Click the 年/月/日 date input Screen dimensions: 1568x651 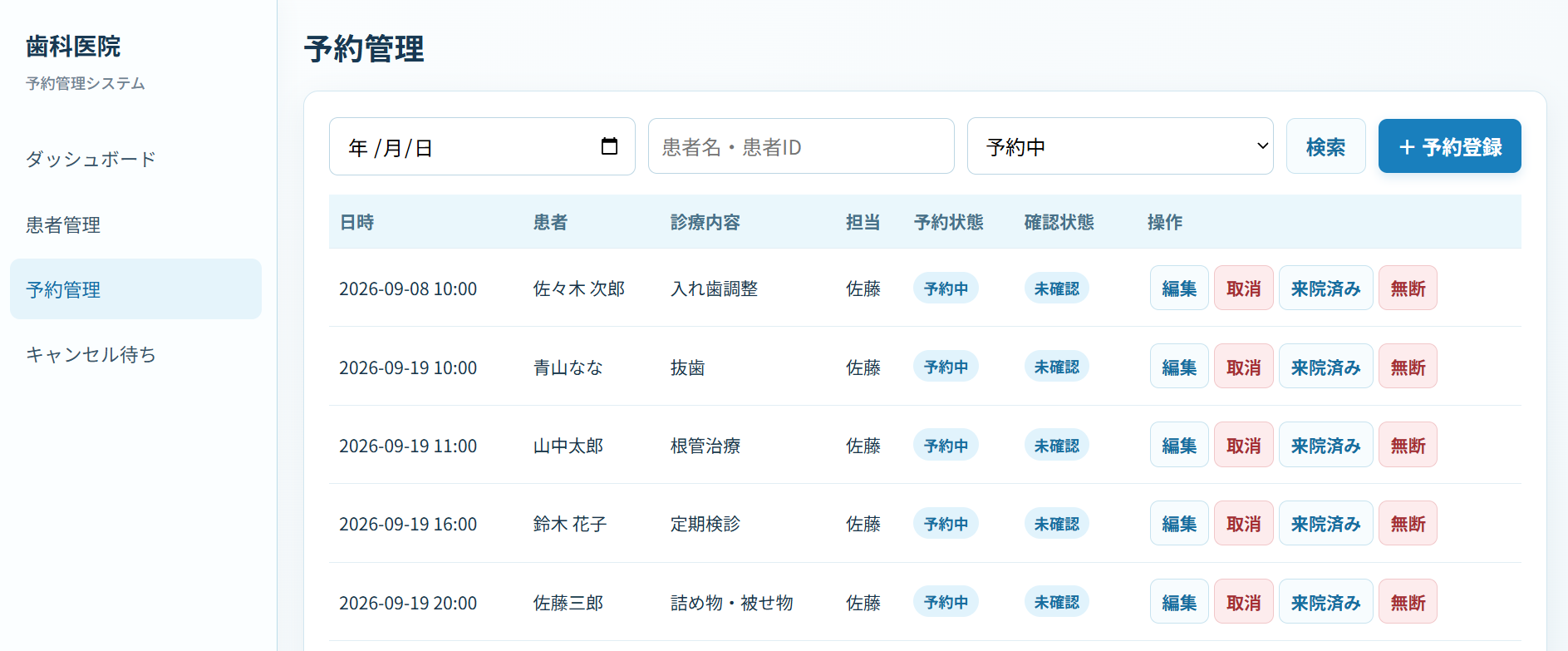482,146
